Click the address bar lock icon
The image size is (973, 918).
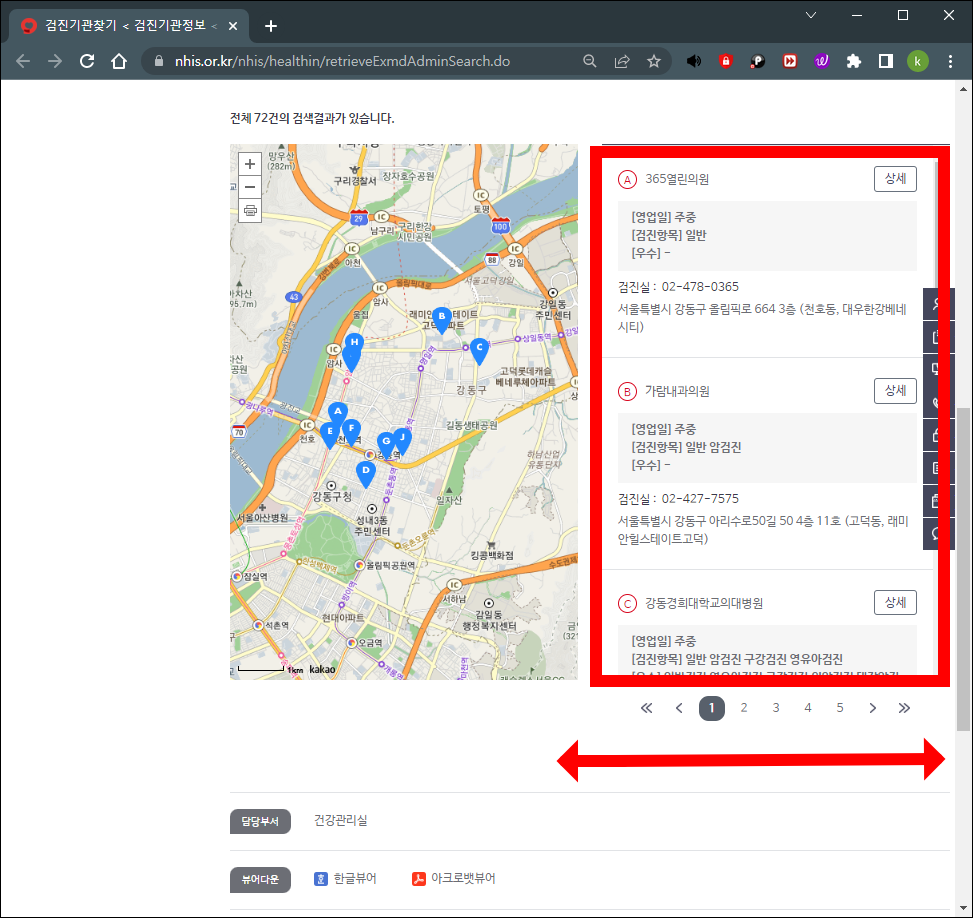point(159,61)
